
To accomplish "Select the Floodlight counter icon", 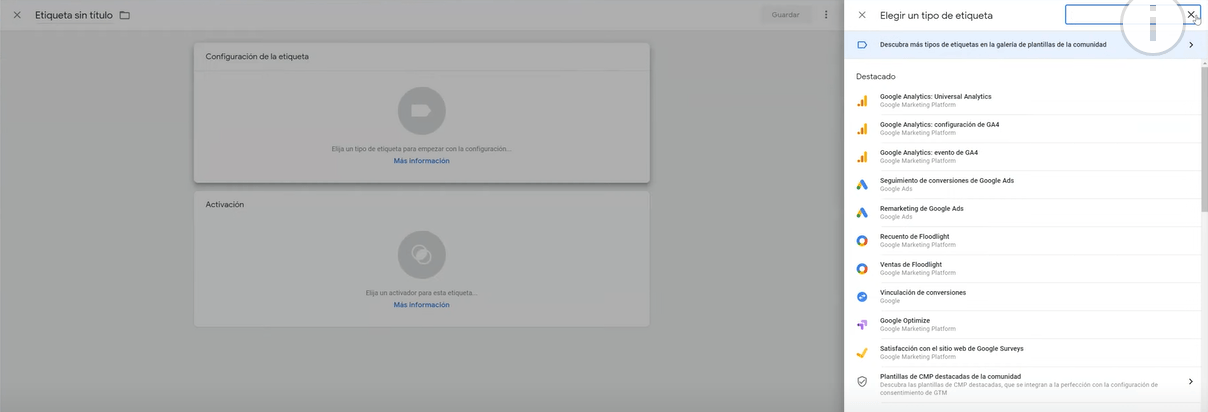I will 862,241.
